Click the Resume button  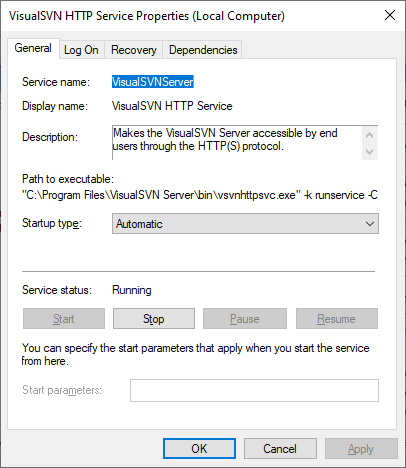click(x=337, y=319)
